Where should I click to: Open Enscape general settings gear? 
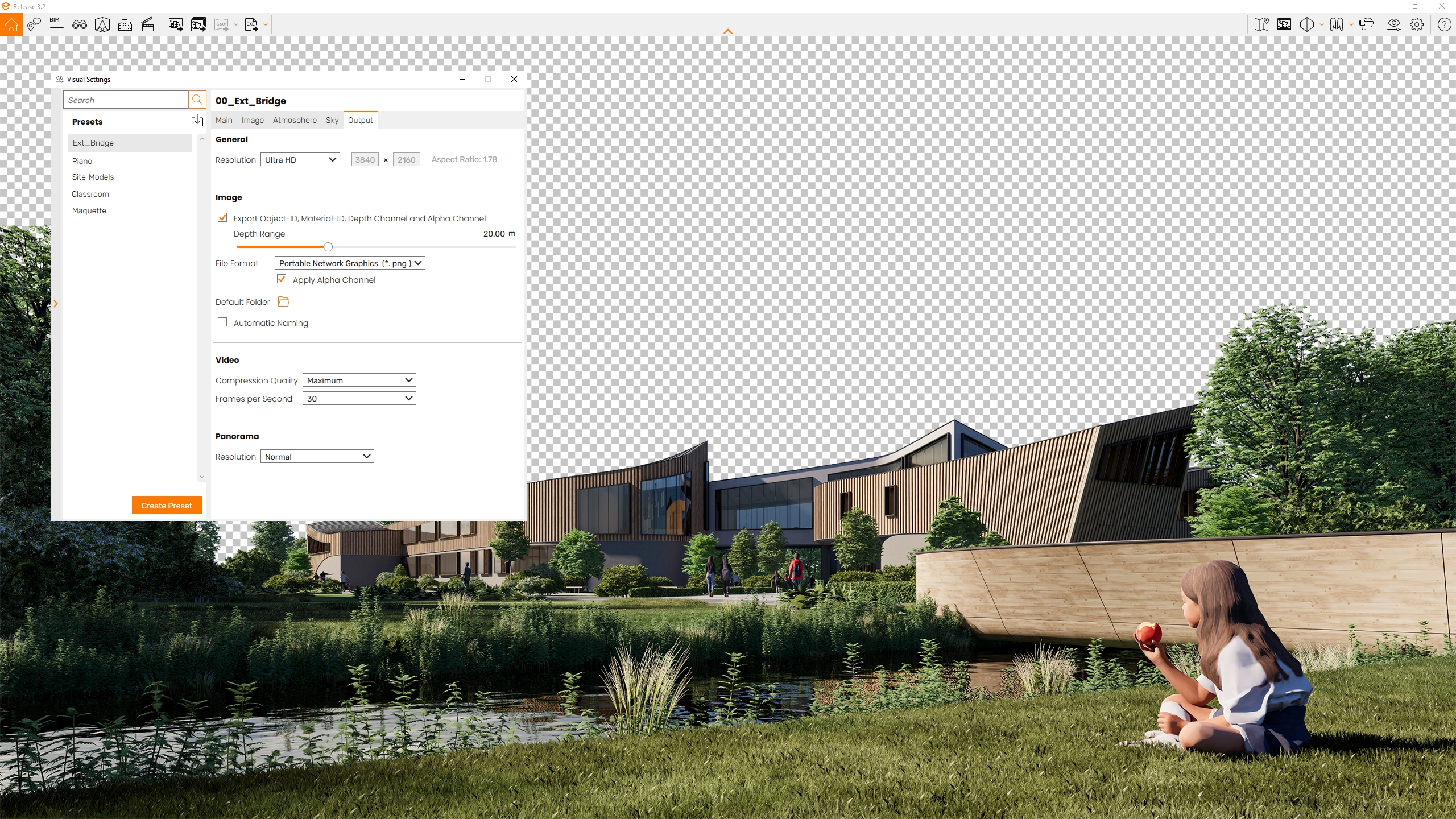(1417, 24)
